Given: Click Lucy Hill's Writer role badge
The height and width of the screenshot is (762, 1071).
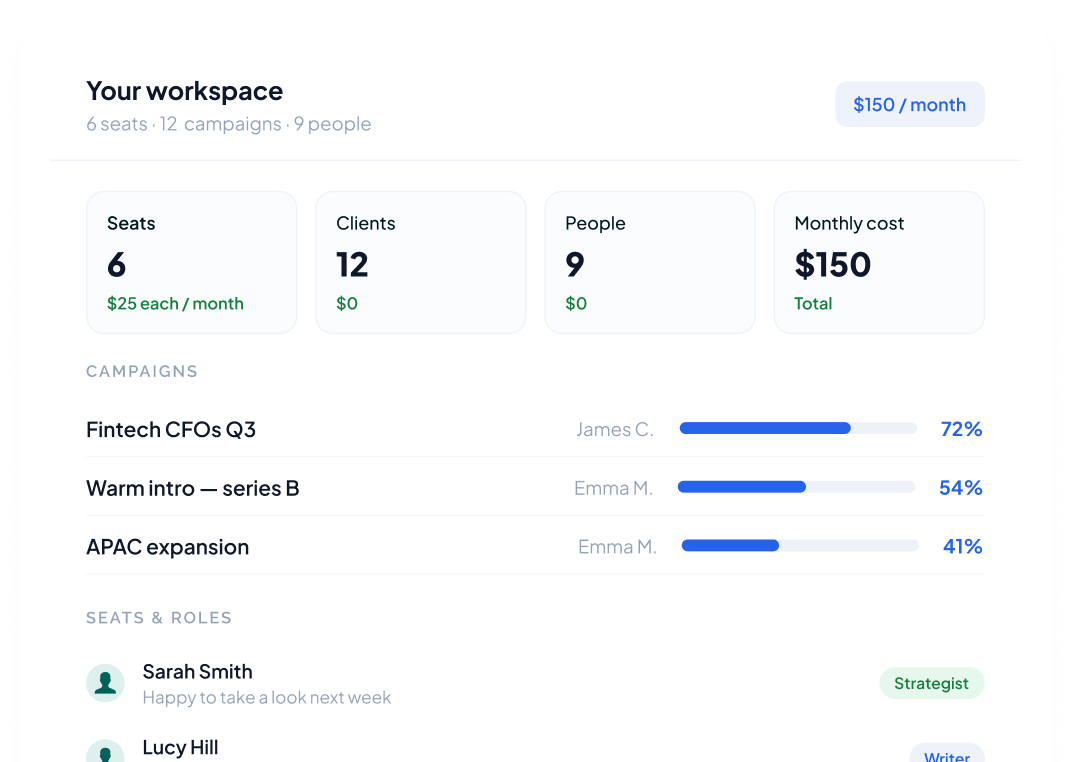Looking at the screenshot, I should [x=947, y=754].
